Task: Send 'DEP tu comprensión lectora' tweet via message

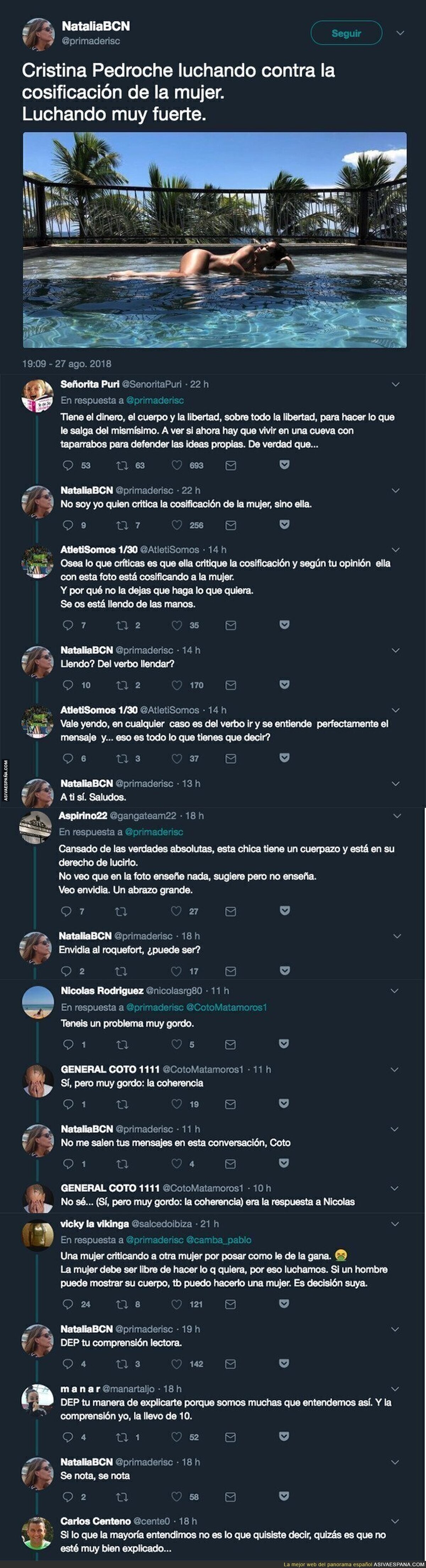Action: (231, 1364)
